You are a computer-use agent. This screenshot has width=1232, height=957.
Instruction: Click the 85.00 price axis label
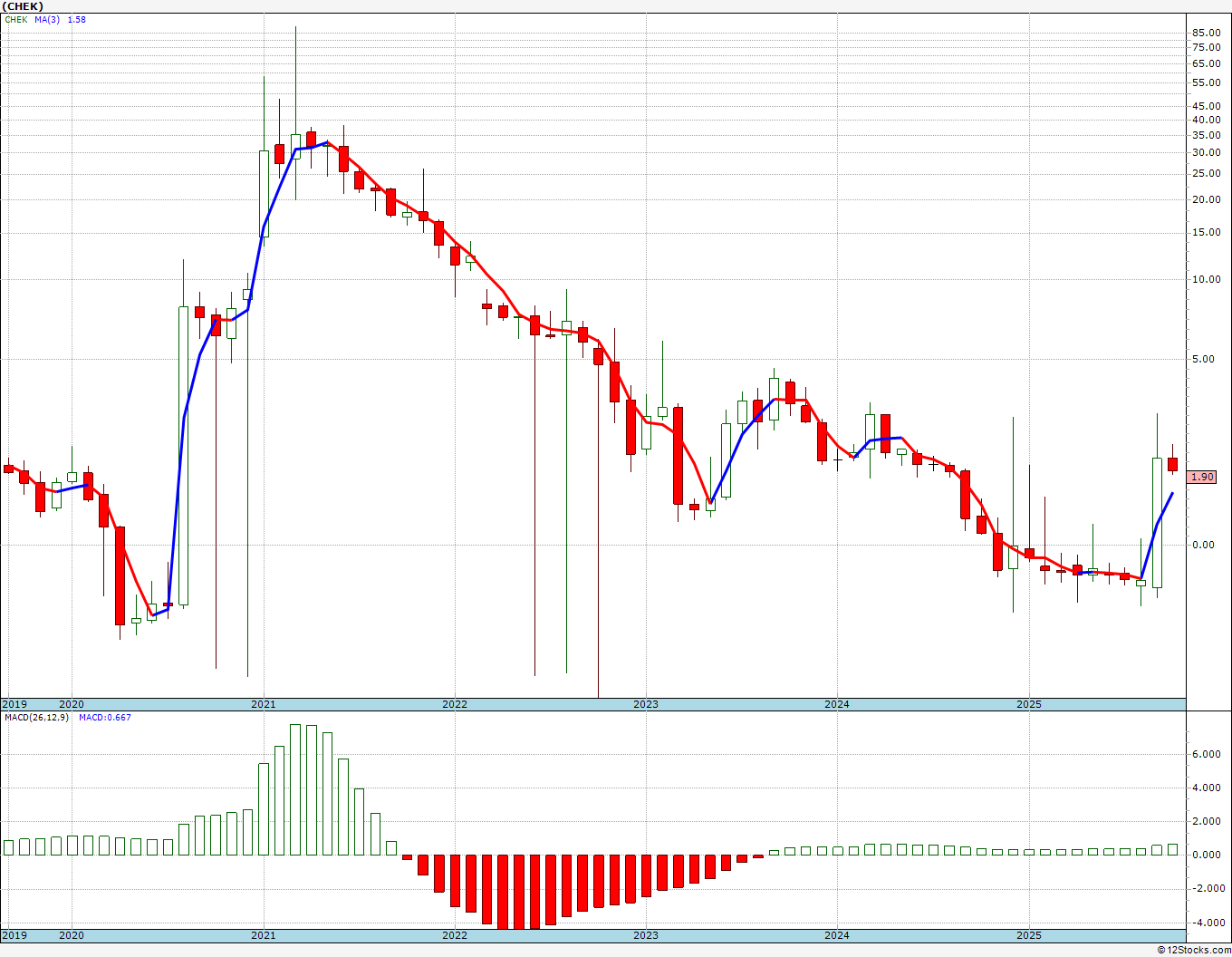click(x=1206, y=34)
